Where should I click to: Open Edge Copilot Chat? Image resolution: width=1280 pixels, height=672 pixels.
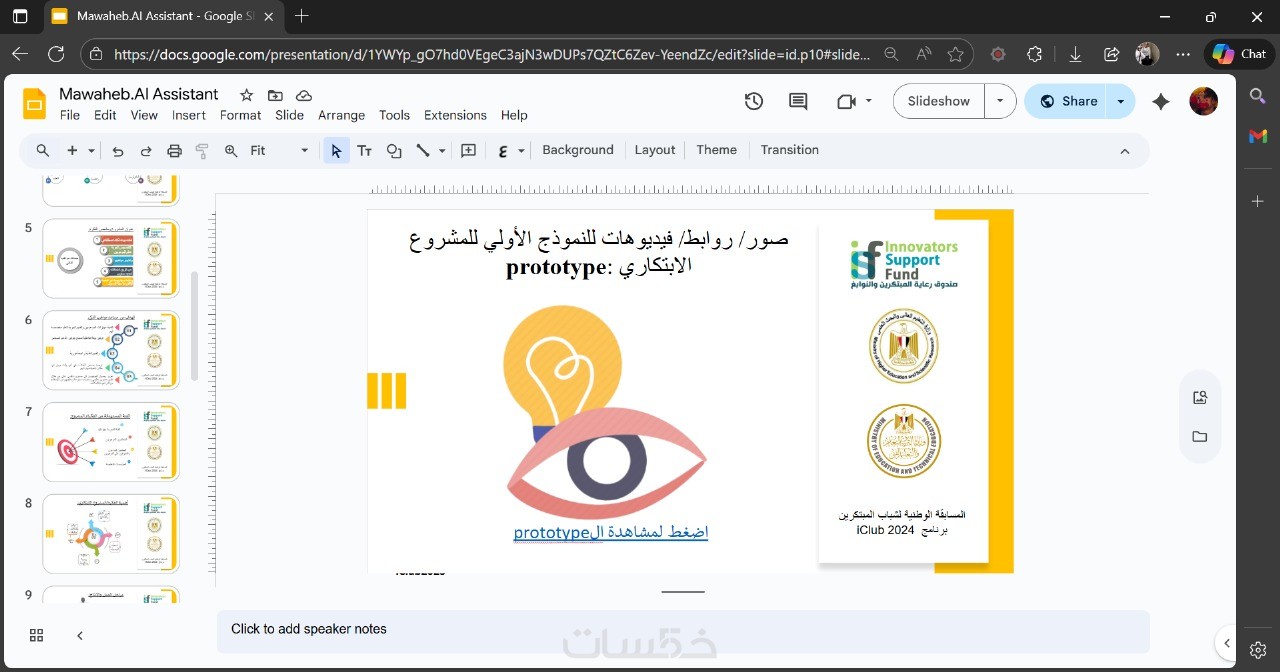click(1239, 54)
